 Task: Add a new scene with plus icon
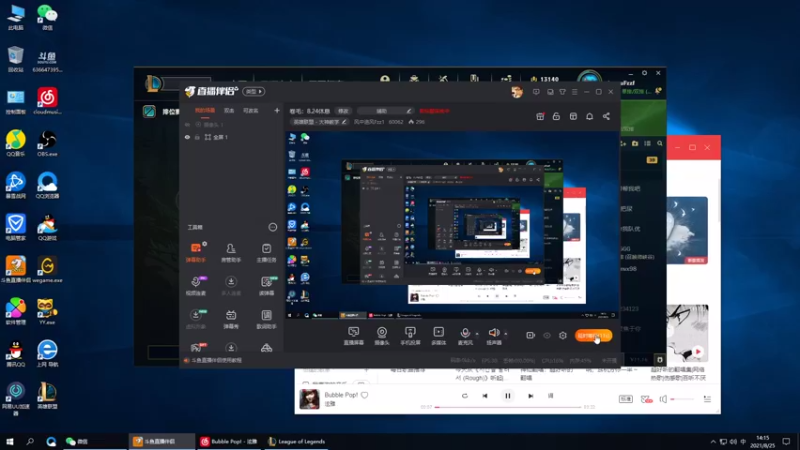point(277,110)
